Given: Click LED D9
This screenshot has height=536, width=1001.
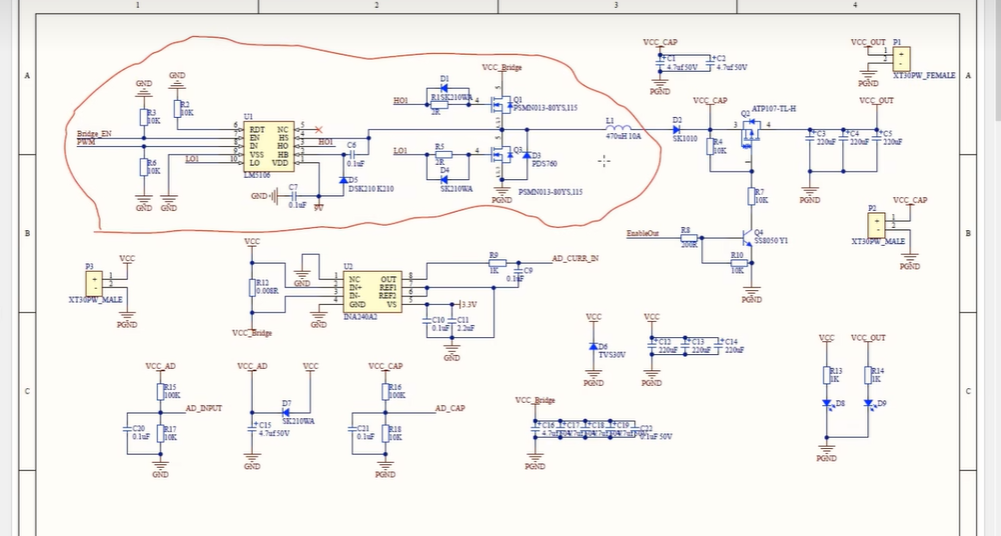Looking at the screenshot, I should pos(868,403).
